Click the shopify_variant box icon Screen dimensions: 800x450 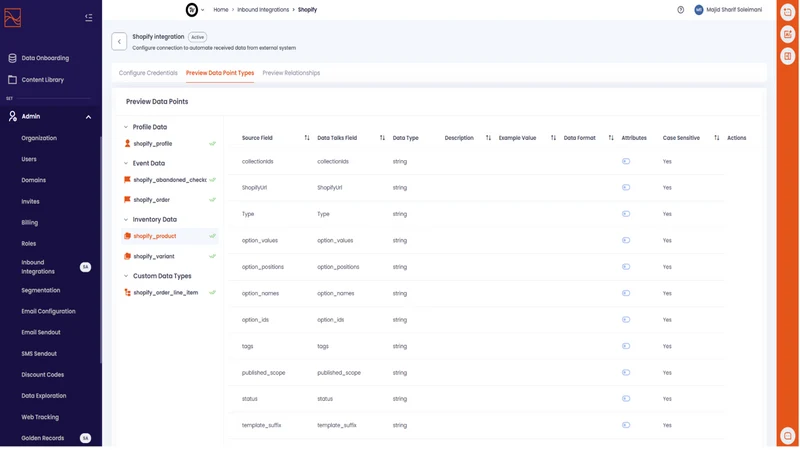pos(128,256)
